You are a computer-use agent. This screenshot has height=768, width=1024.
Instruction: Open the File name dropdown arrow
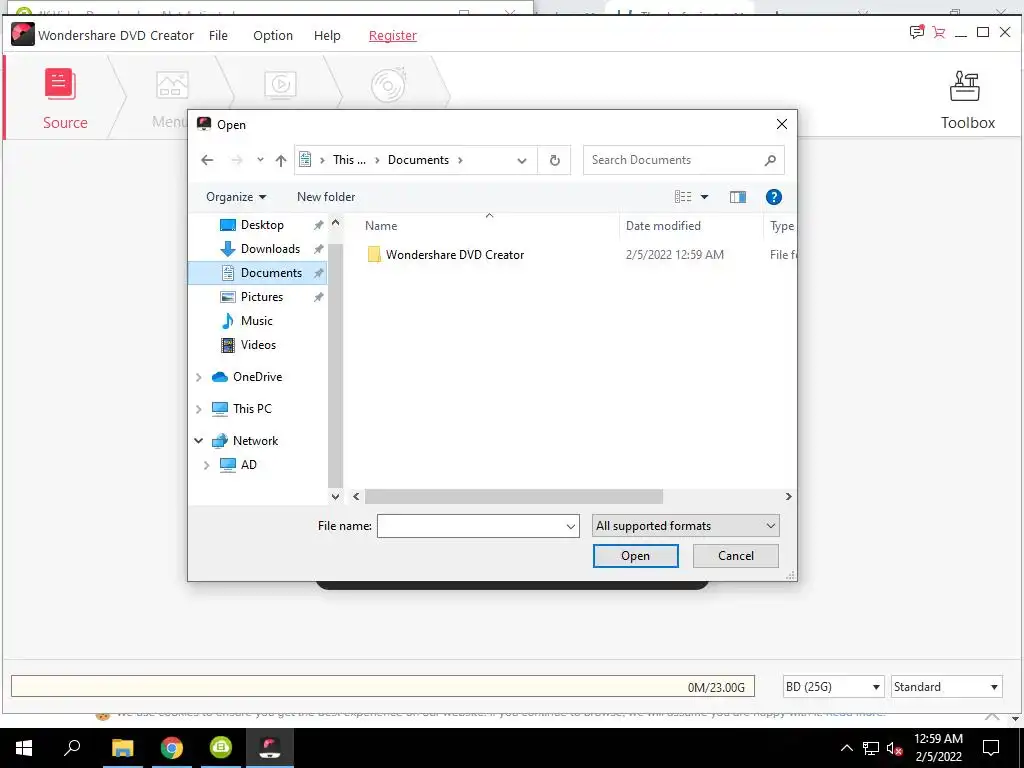[571, 526]
